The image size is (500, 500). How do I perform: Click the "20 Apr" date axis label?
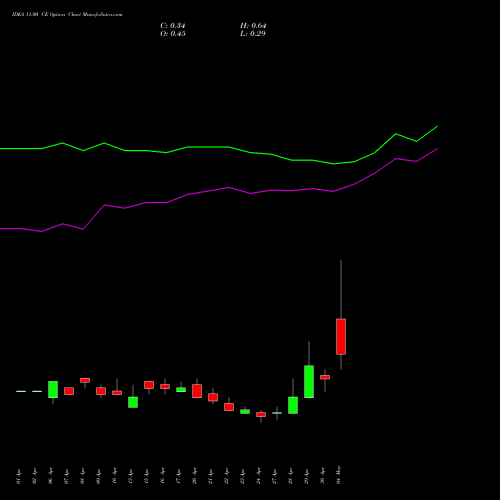point(194,476)
